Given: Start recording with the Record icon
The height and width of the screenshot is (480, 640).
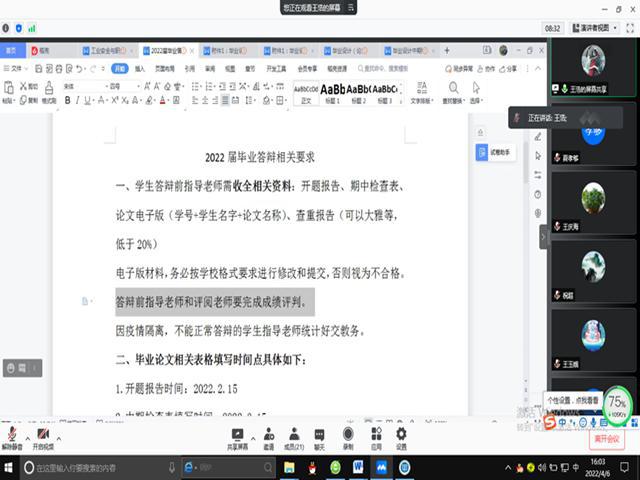Looking at the screenshot, I should click(x=348, y=438).
